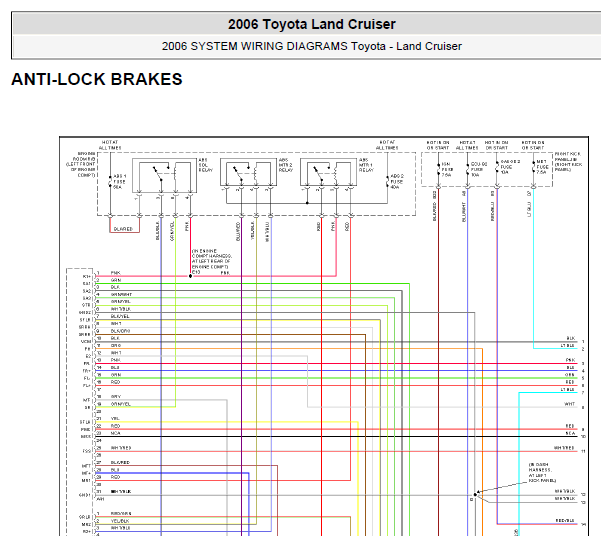The height and width of the screenshot is (536, 601).
Task: Click pin 31 'WHT/BLK' wire label on left
Action: (121, 491)
